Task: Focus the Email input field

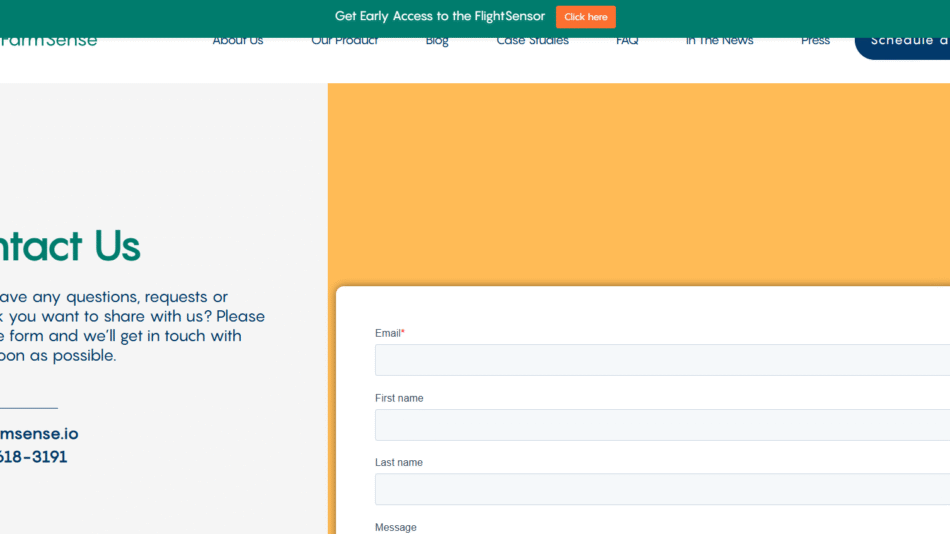Action: point(662,360)
